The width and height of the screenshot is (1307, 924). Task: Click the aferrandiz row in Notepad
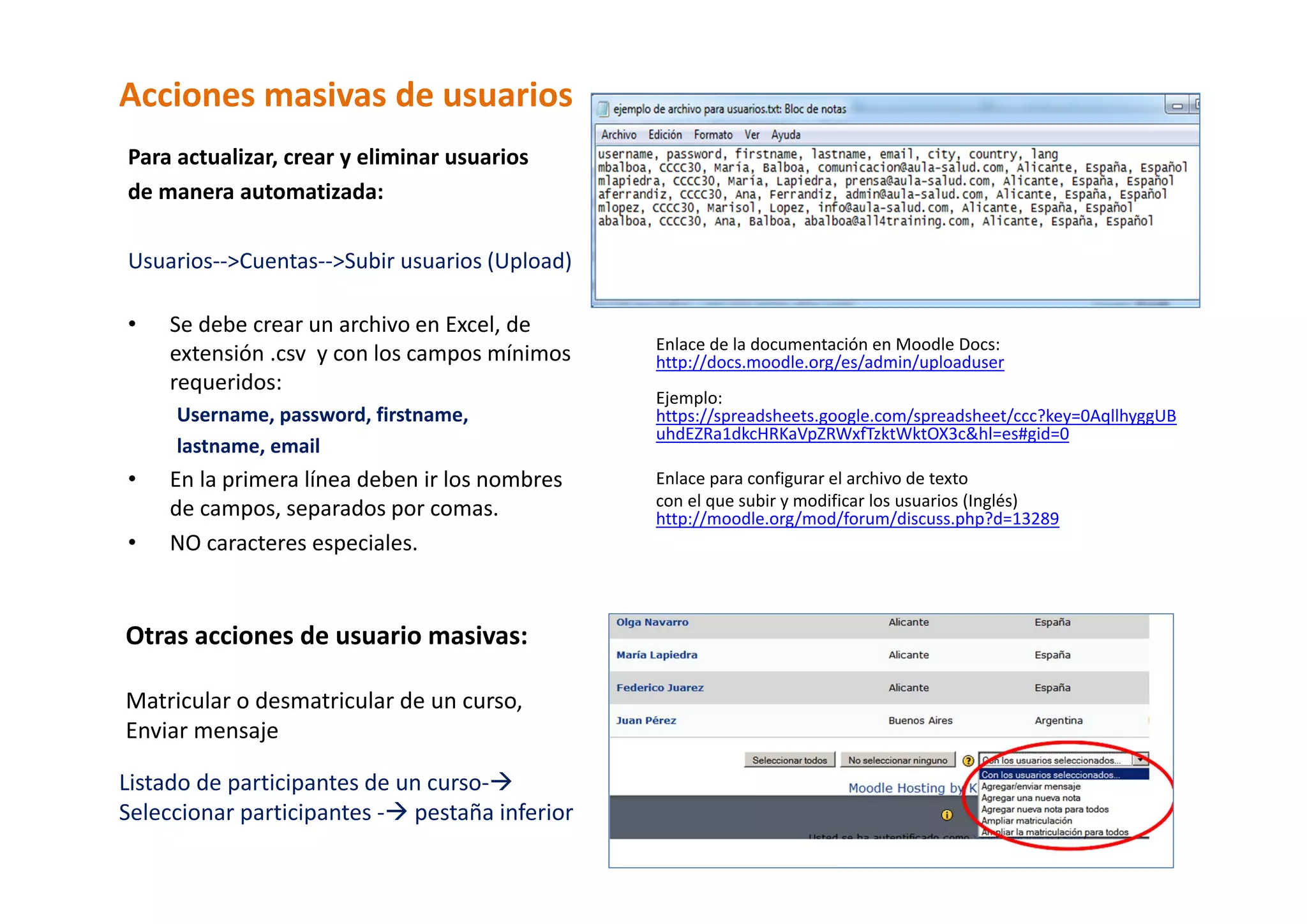(882, 195)
